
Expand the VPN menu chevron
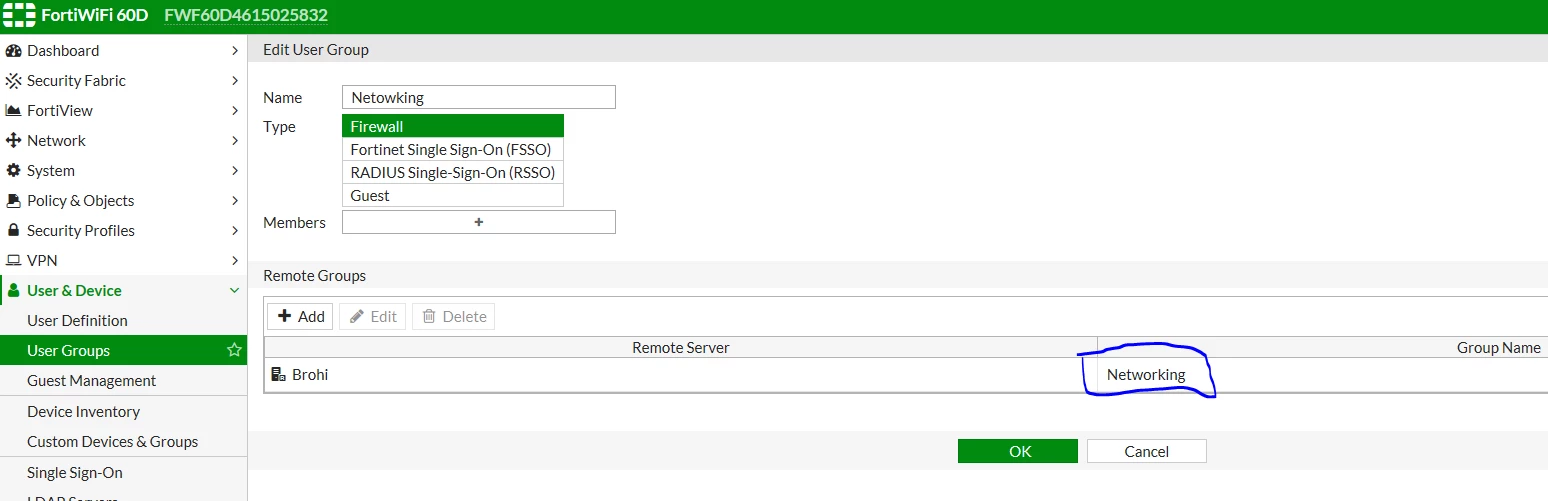click(235, 261)
